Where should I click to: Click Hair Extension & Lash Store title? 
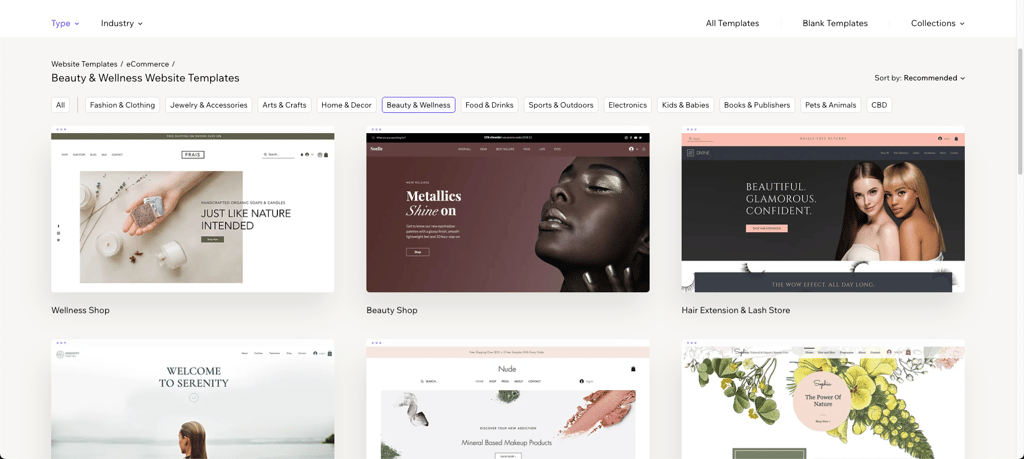tap(735, 310)
